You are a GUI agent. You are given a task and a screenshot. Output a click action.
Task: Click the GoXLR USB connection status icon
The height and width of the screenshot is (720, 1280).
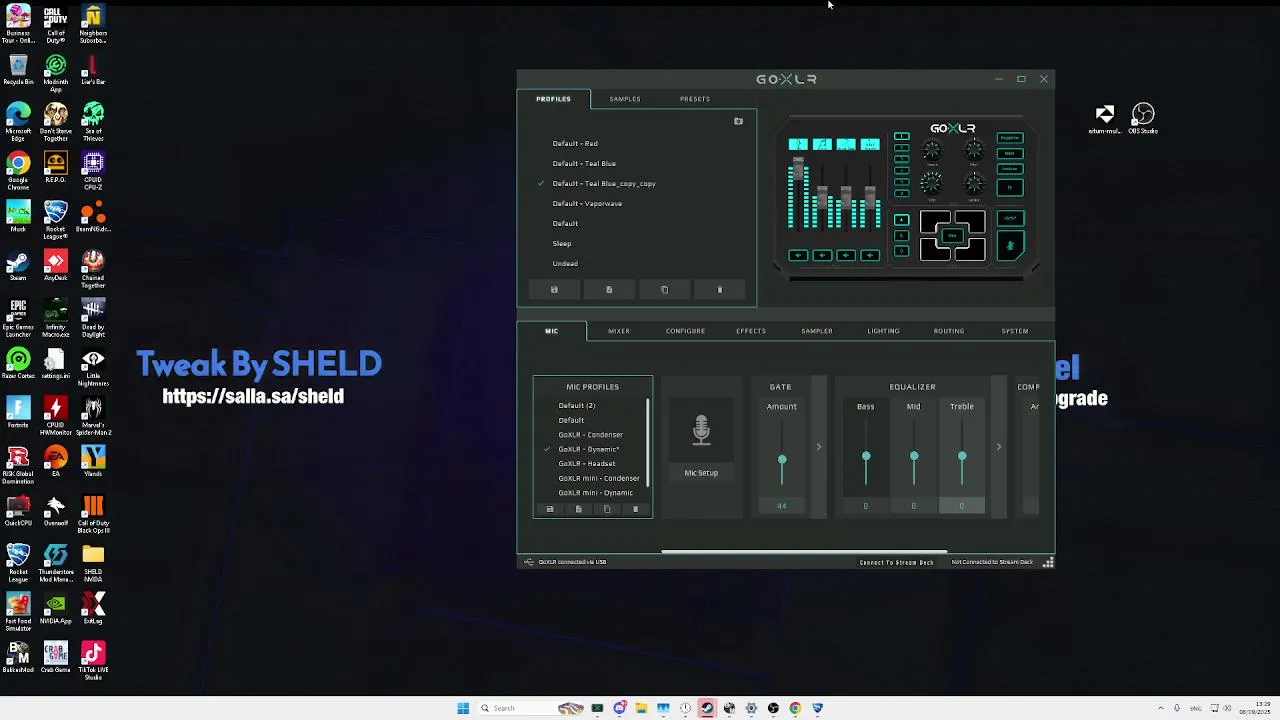tap(529, 562)
